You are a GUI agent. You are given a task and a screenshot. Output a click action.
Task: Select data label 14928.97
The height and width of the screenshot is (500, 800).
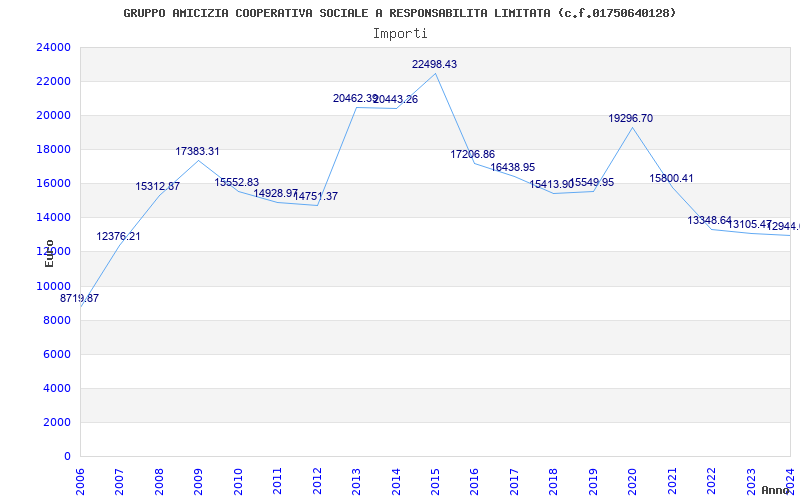coord(276,193)
